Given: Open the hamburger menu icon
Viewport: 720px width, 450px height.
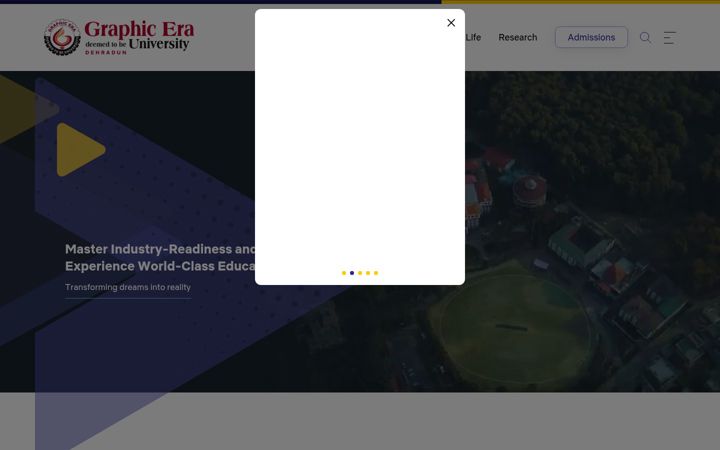Looking at the screenshot, I should click(669, 38).
